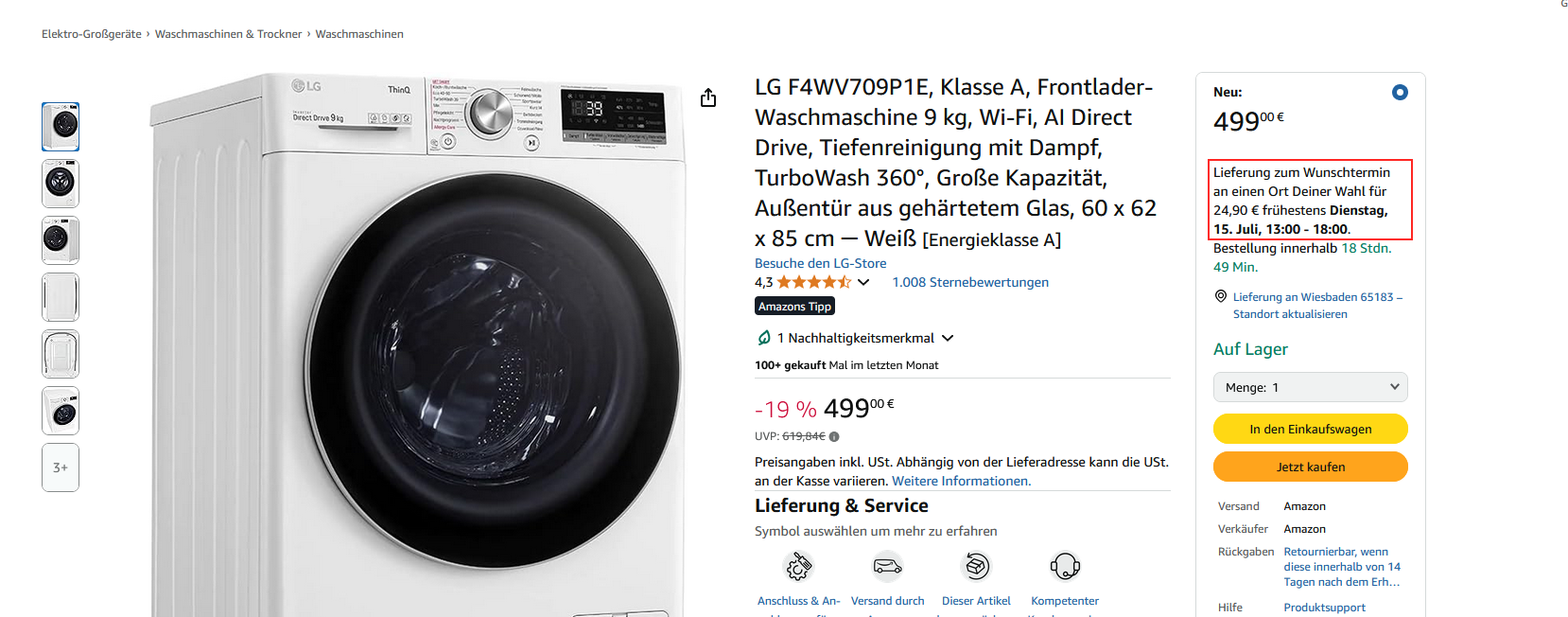
Task: Select the Neu offer radio button
Action: pos(1400,92)
